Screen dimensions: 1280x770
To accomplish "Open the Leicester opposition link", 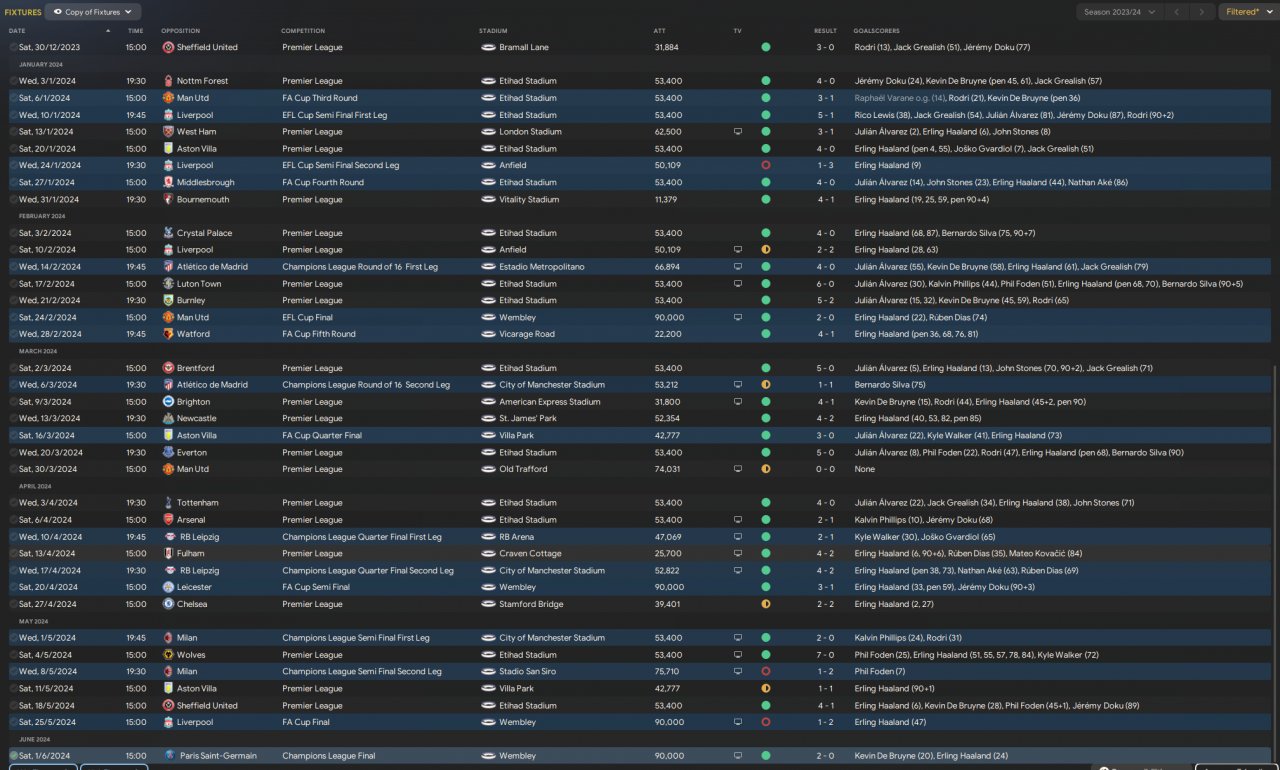I will 194,587.
